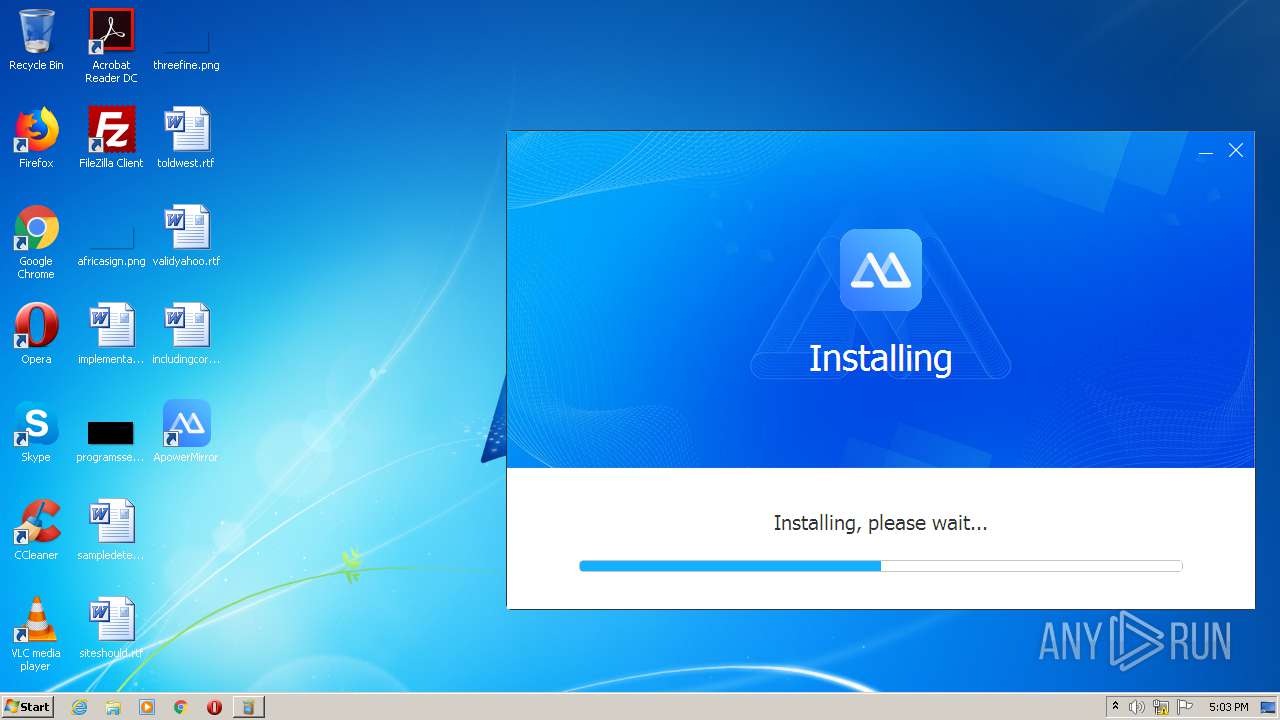Minimize the installer window
Image resolution: width=1280 pixels, height=720 pixels.
click(1206, 150)
